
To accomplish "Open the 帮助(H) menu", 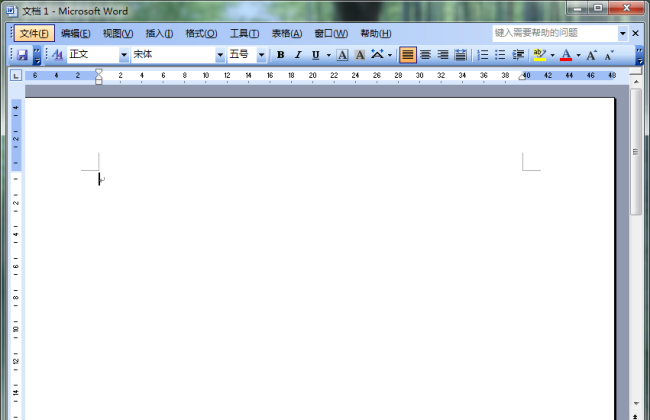I will pyautogui.click(x=376, y=34).
